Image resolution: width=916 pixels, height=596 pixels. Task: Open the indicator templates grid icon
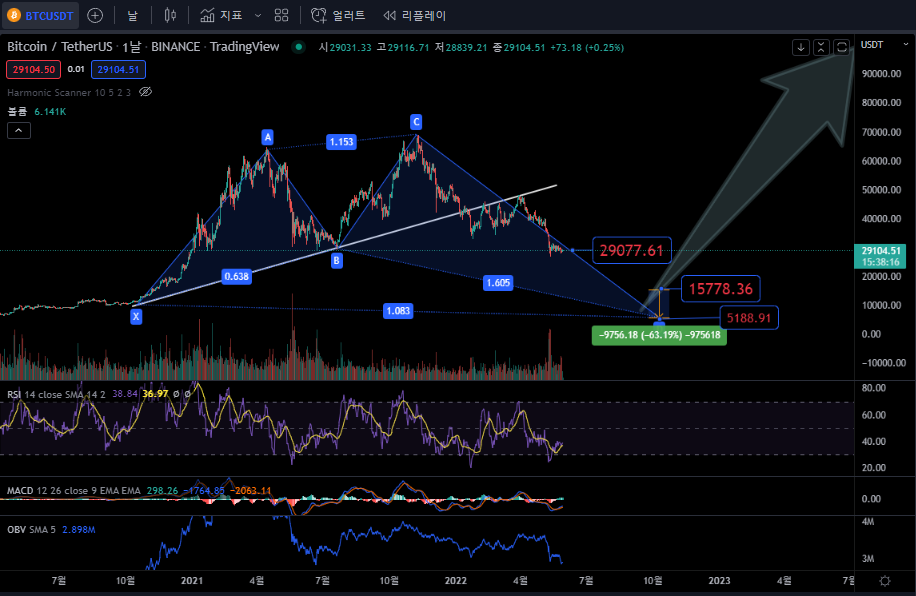(x=282, y=15)
